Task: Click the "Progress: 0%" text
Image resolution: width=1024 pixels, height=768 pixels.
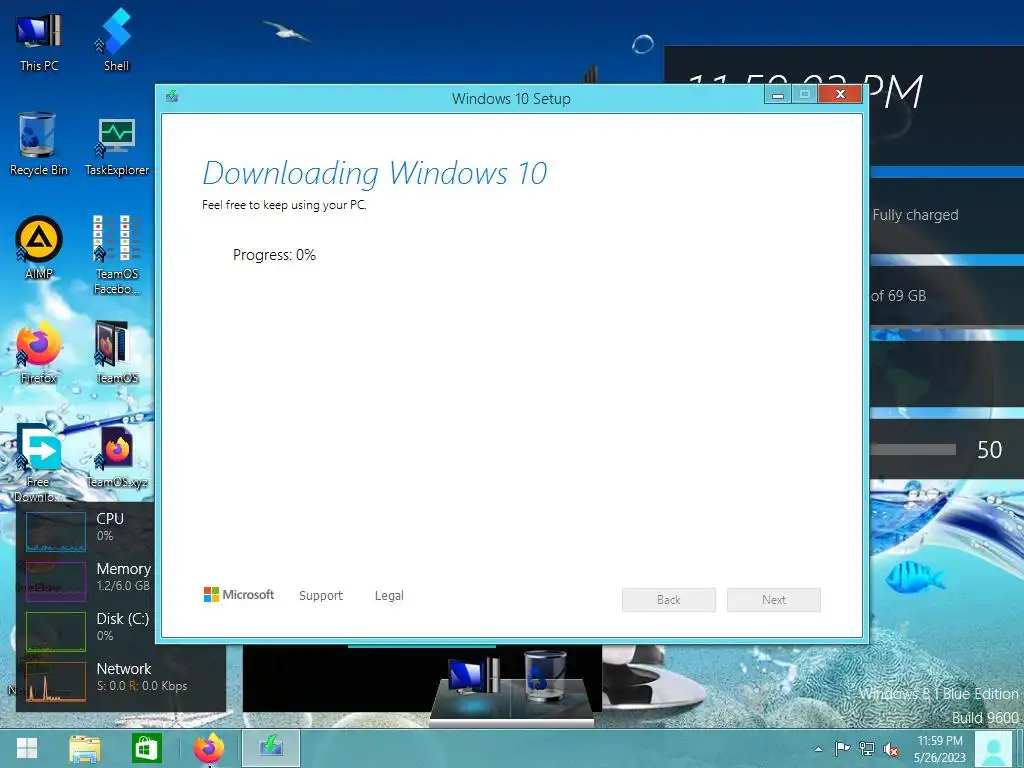Action: 274,255
